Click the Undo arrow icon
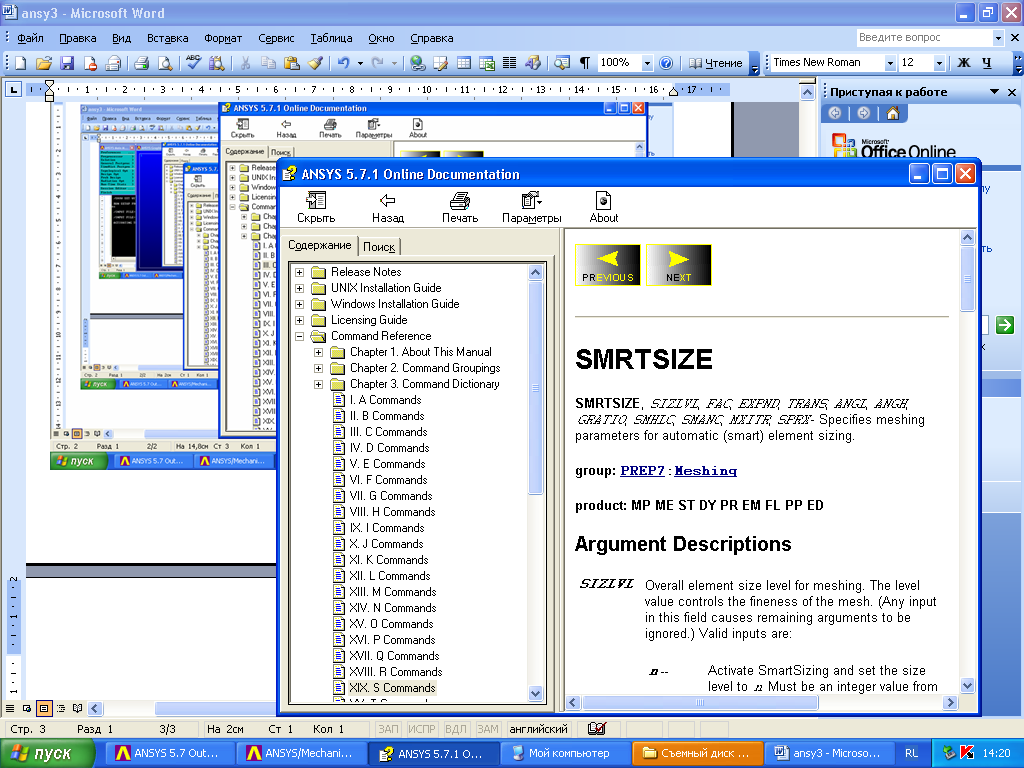 [x=344, y=63]
